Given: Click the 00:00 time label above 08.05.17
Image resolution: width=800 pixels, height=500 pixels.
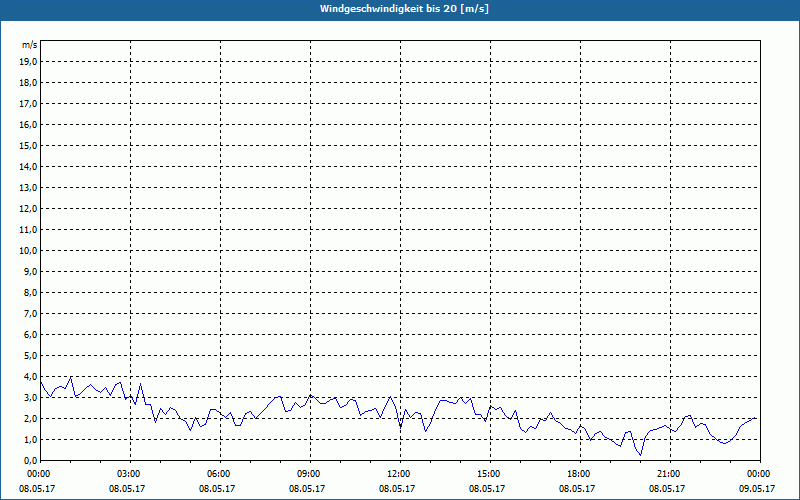Looking at the screenshot, I should [x=39, y=474].
